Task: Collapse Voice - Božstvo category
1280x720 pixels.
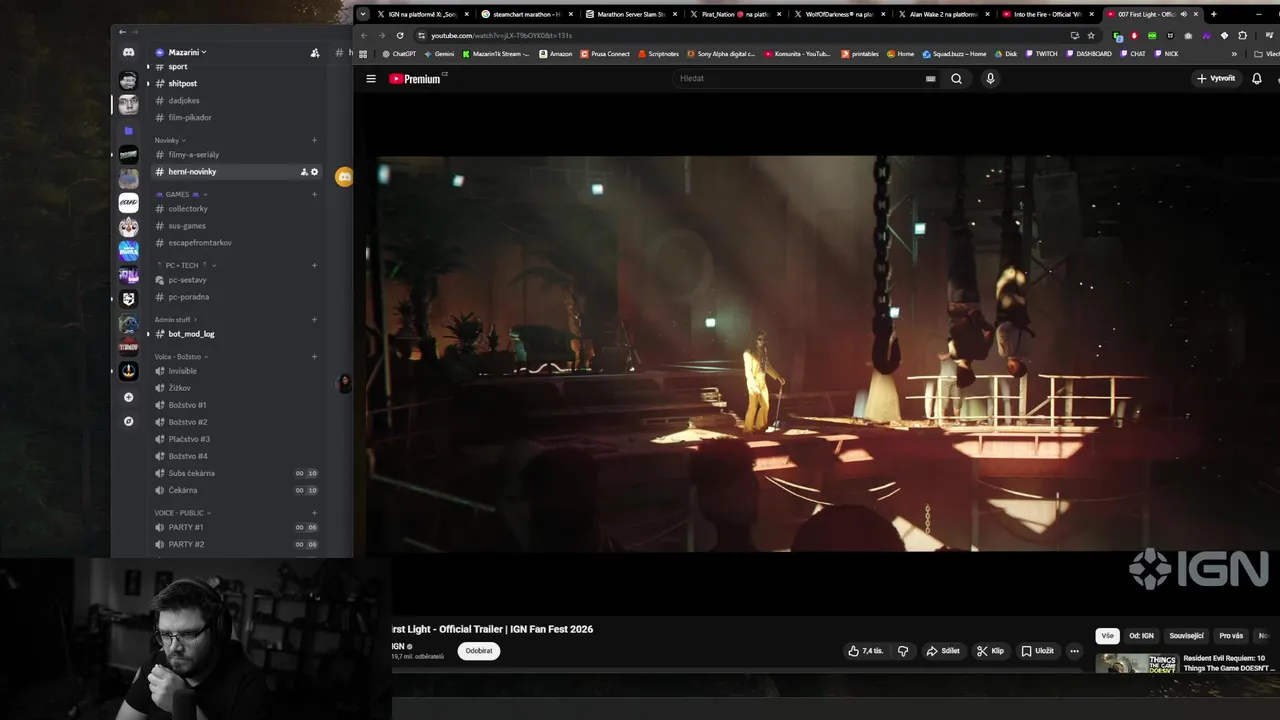Action: (180, 356)
